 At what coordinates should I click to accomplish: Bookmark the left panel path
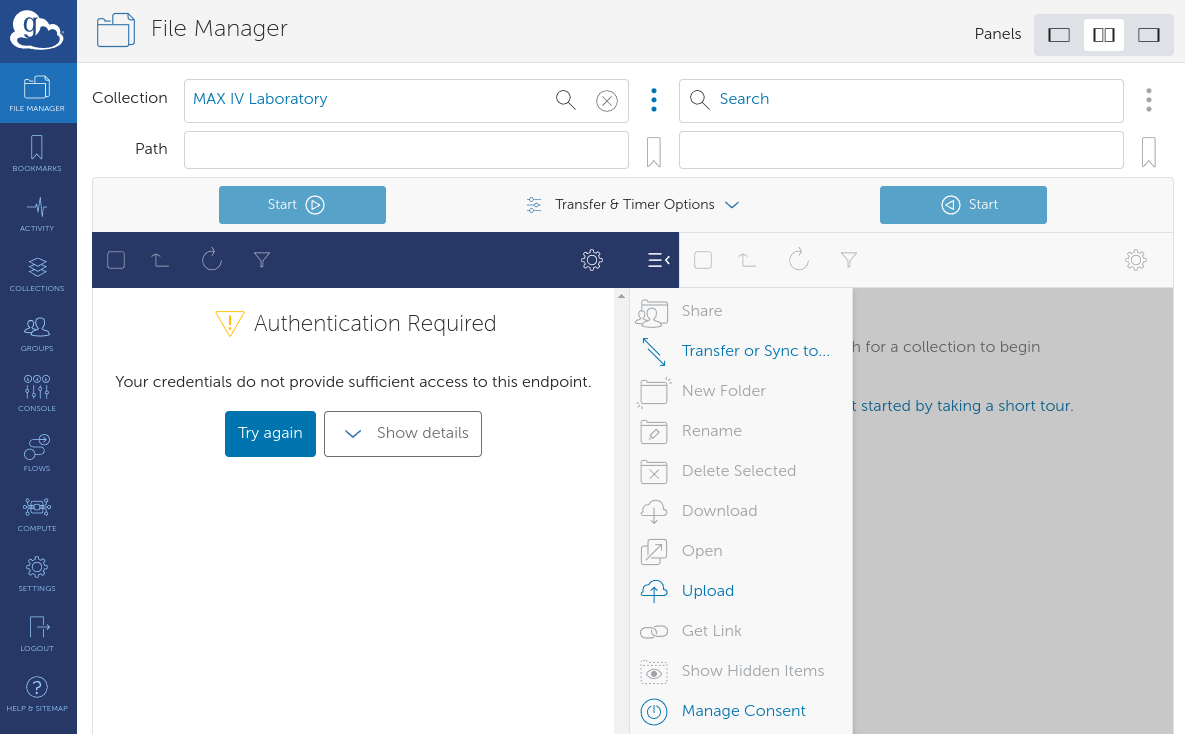click(x=654, y=152)
